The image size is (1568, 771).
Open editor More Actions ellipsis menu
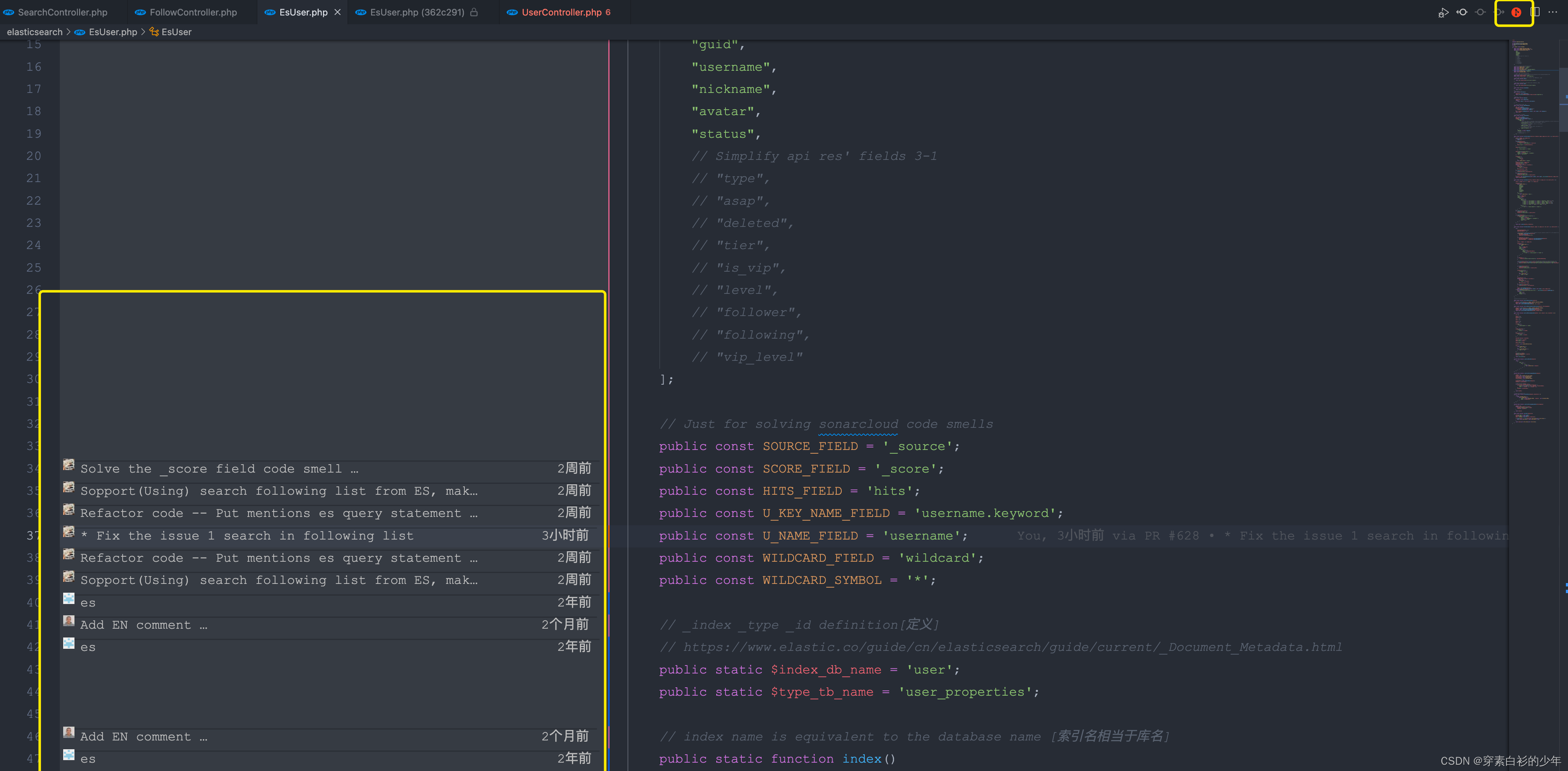pos(1553,12)
